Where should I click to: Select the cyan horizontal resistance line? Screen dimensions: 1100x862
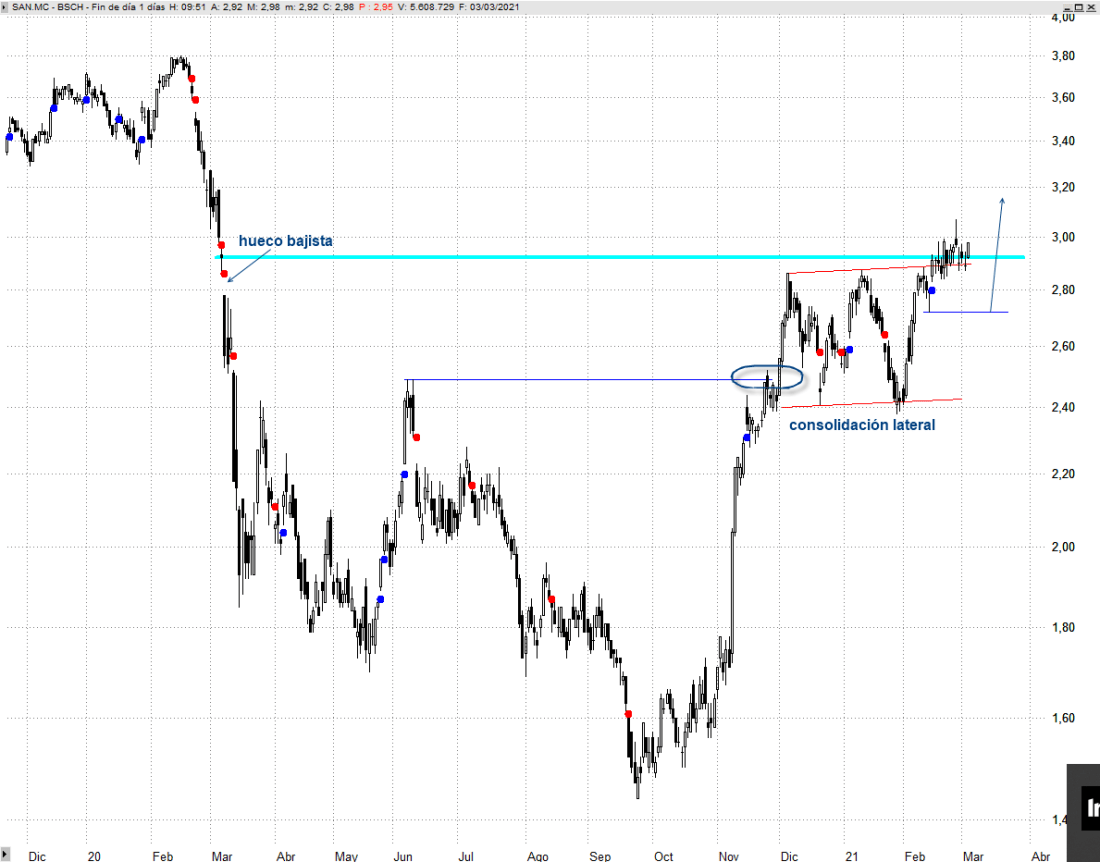point(600,257)
